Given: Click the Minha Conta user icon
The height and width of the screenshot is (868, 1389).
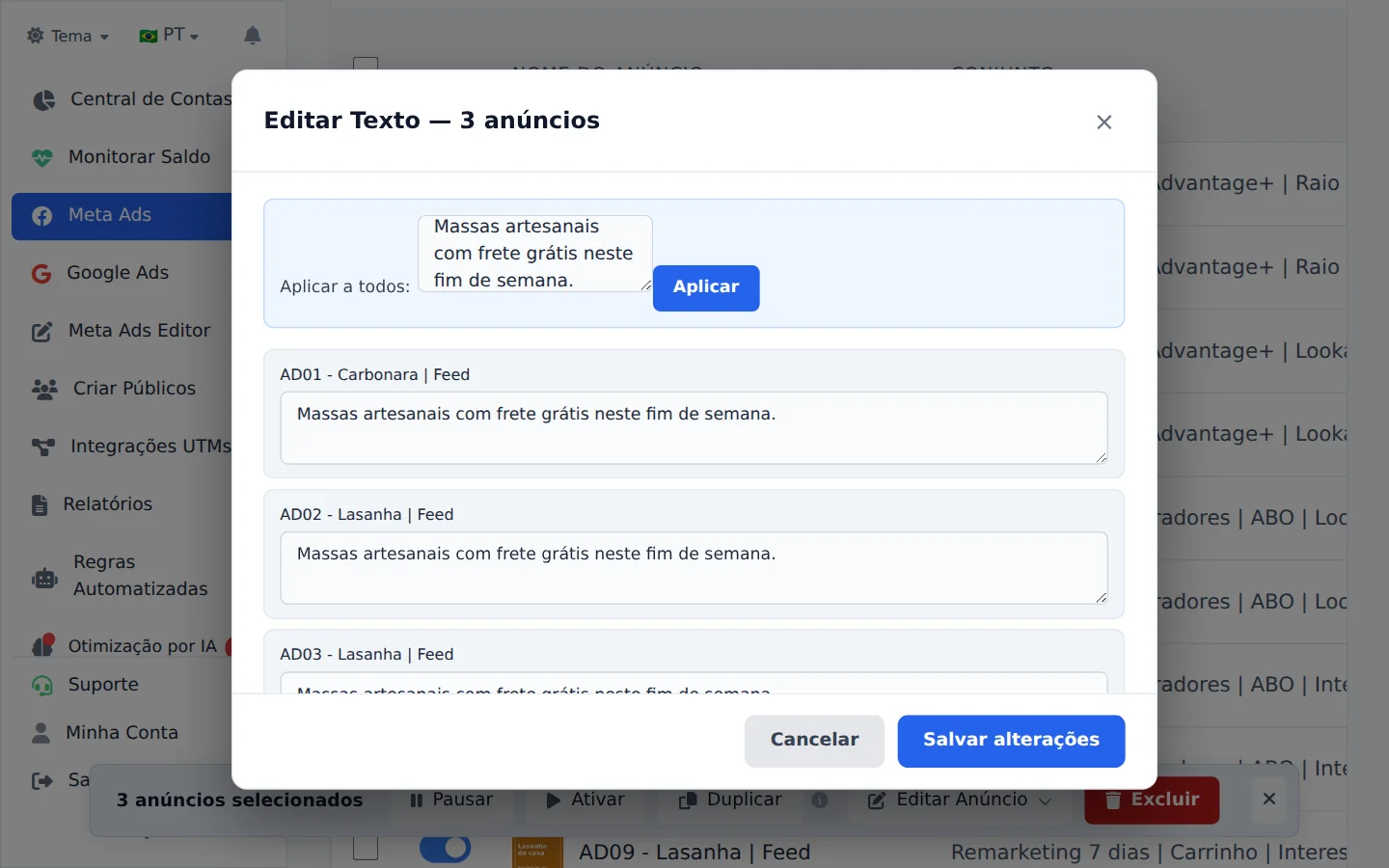Looking at the screenshot, I should point(41,733).
